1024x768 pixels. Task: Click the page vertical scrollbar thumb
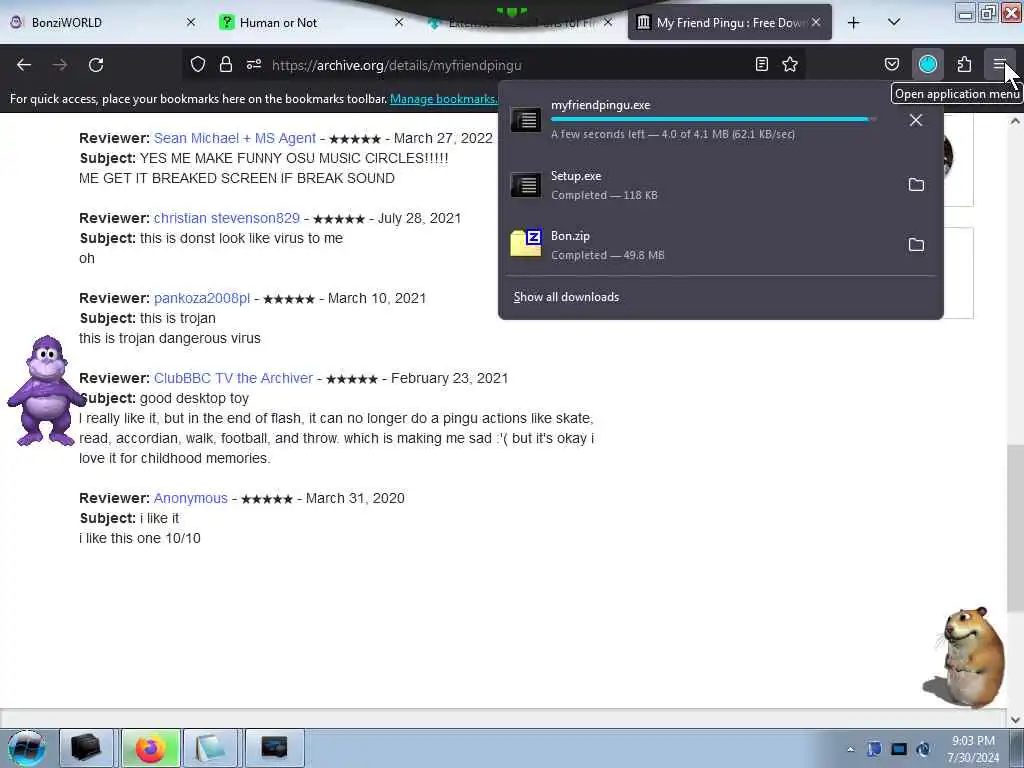coord(1015,528)
